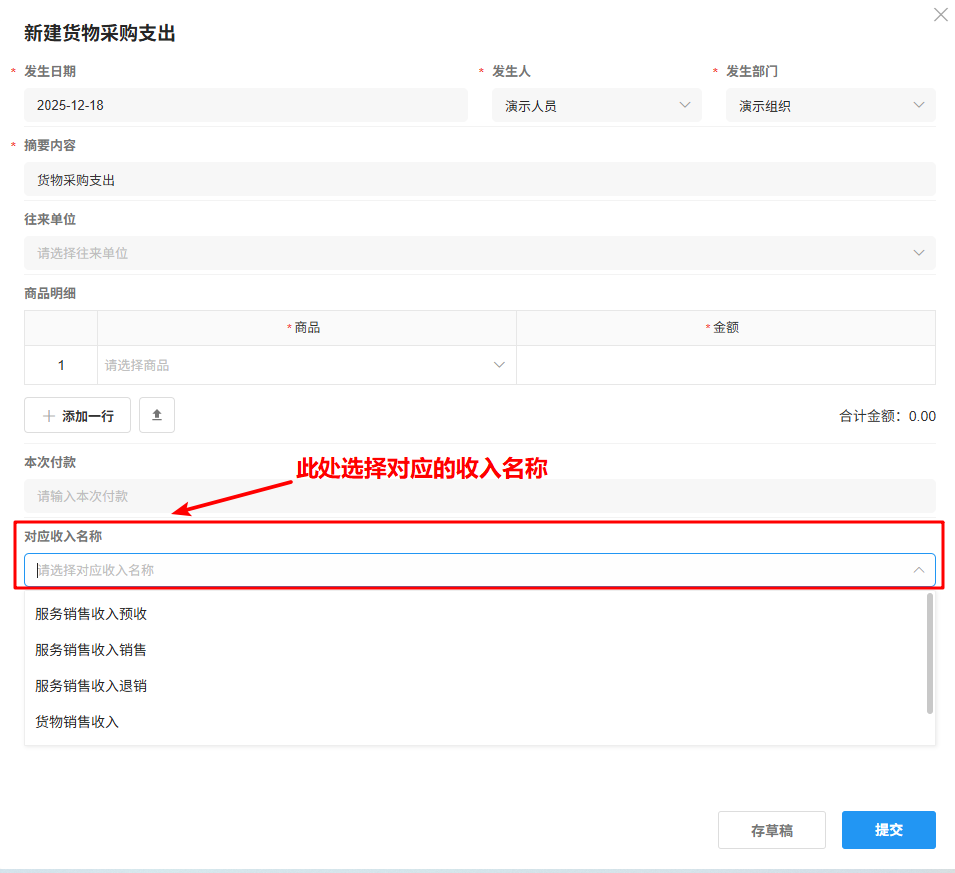This screenshot has height=873, width=955.
Task: Click the batch import upload icon
Action: [157, 415]
